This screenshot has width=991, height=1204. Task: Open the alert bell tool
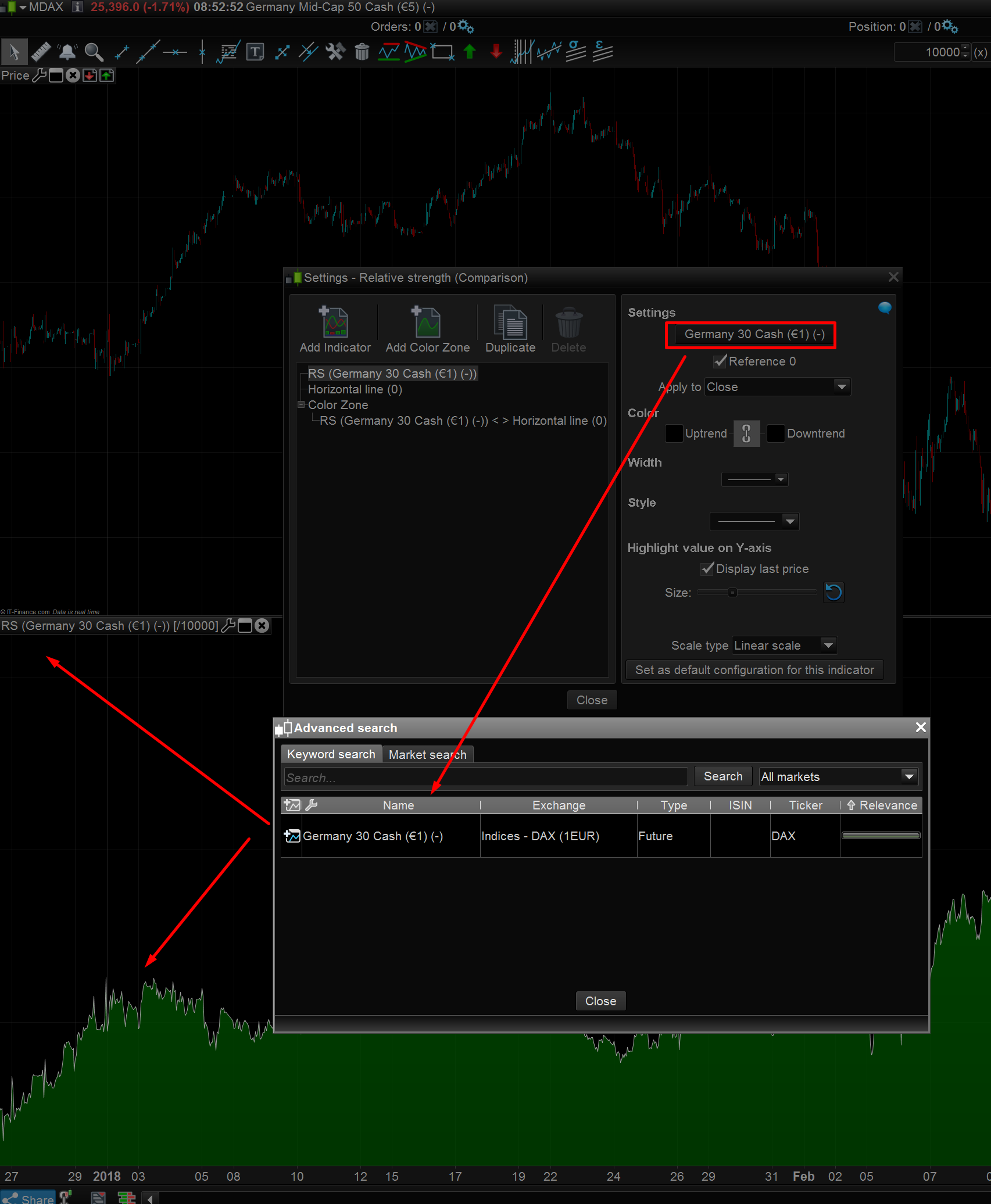pyautogui.click(x=67, y=52)
